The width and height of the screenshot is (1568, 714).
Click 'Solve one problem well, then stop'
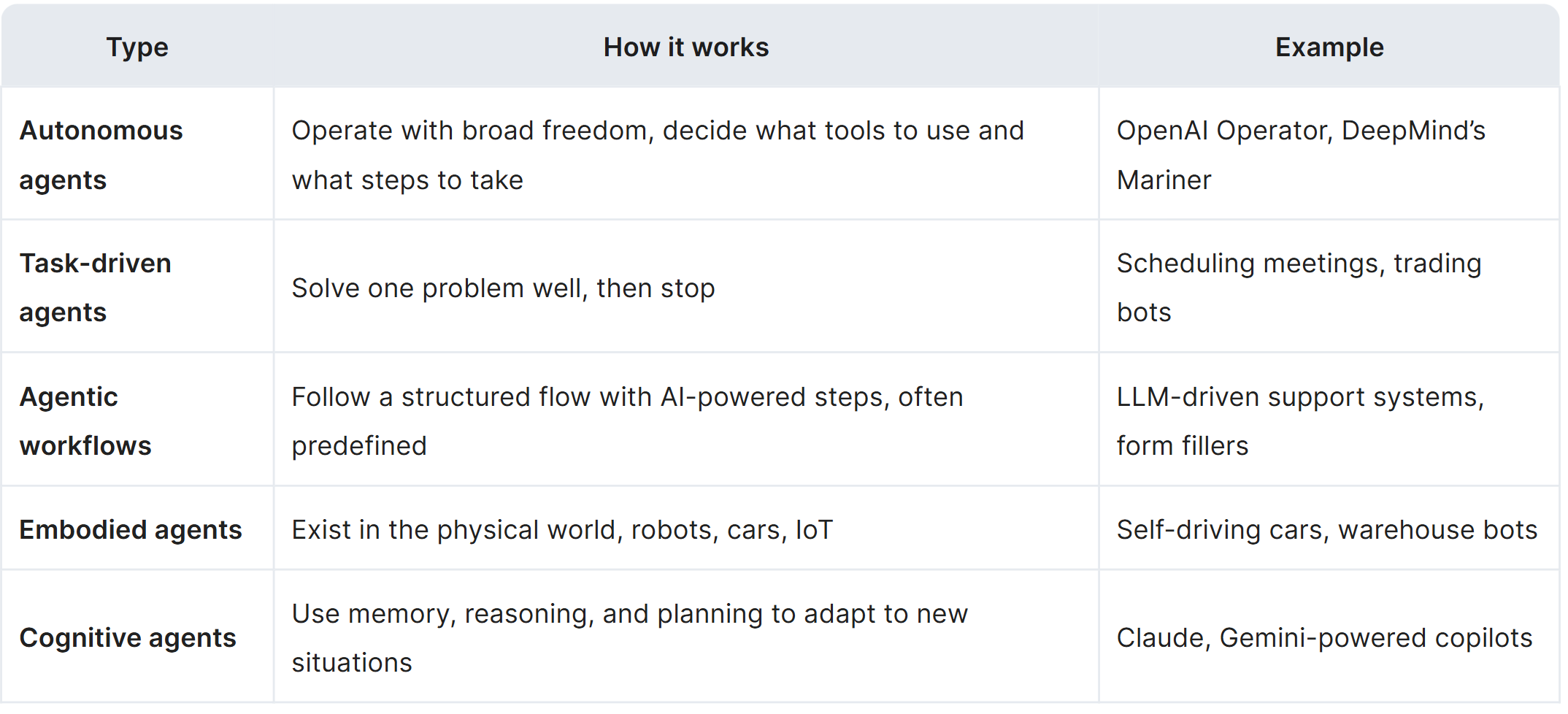[x=503, y=288]
